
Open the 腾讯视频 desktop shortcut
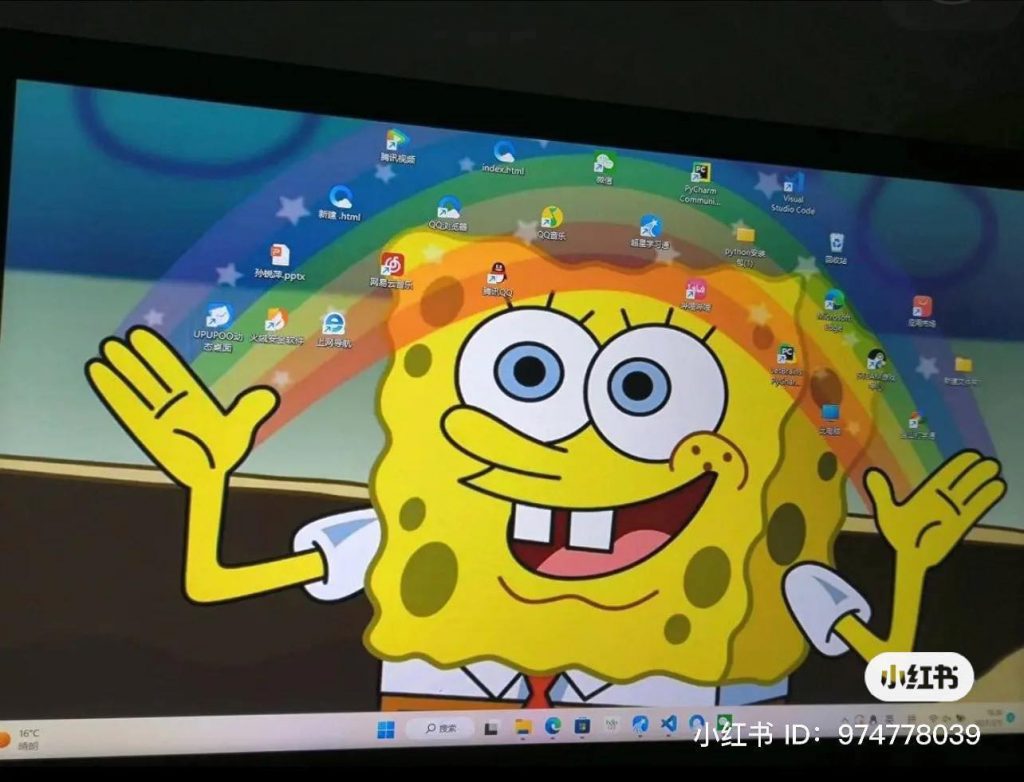pyautogui.click(x=397, y=141)
